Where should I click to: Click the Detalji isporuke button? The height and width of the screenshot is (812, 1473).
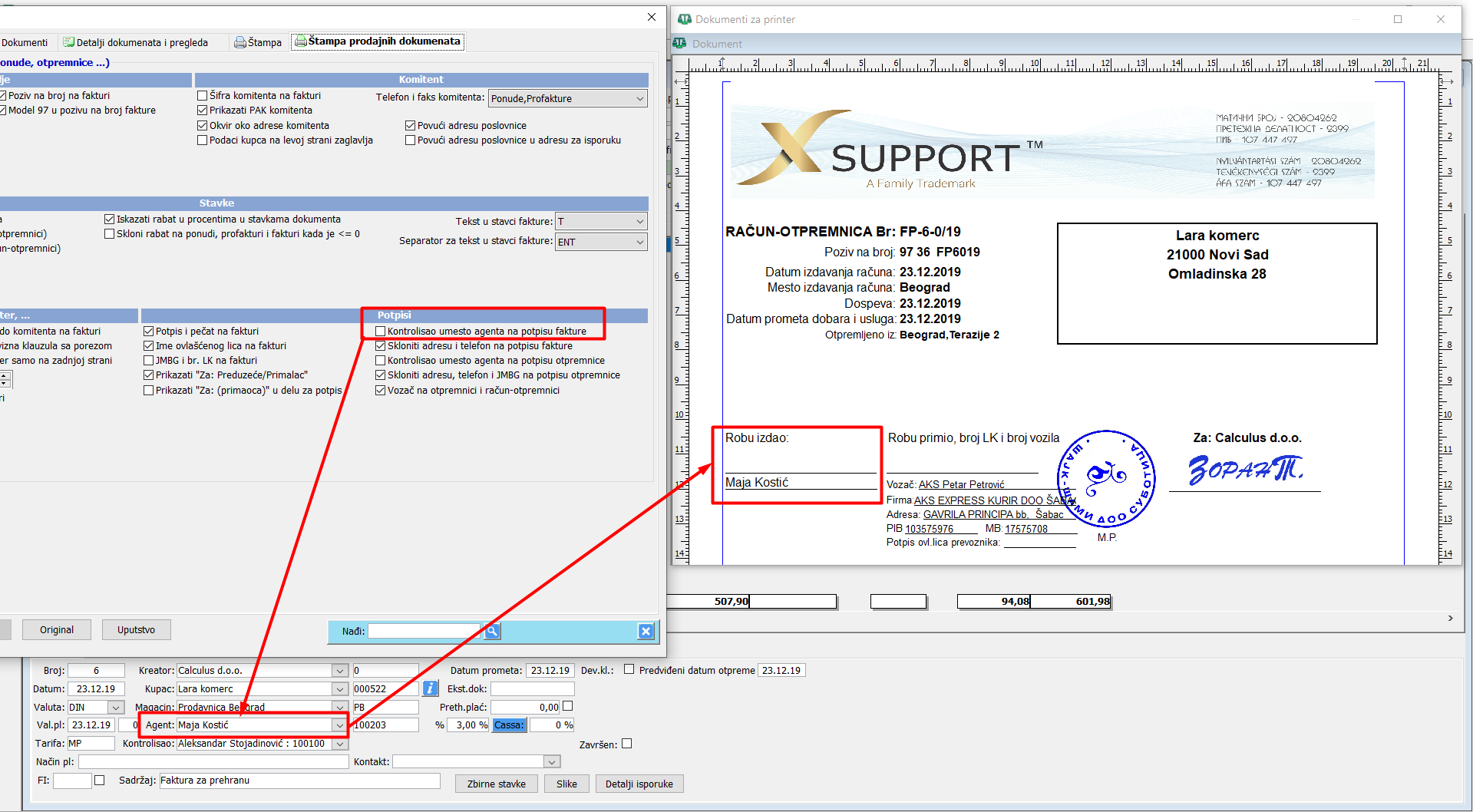click(639, 784)
